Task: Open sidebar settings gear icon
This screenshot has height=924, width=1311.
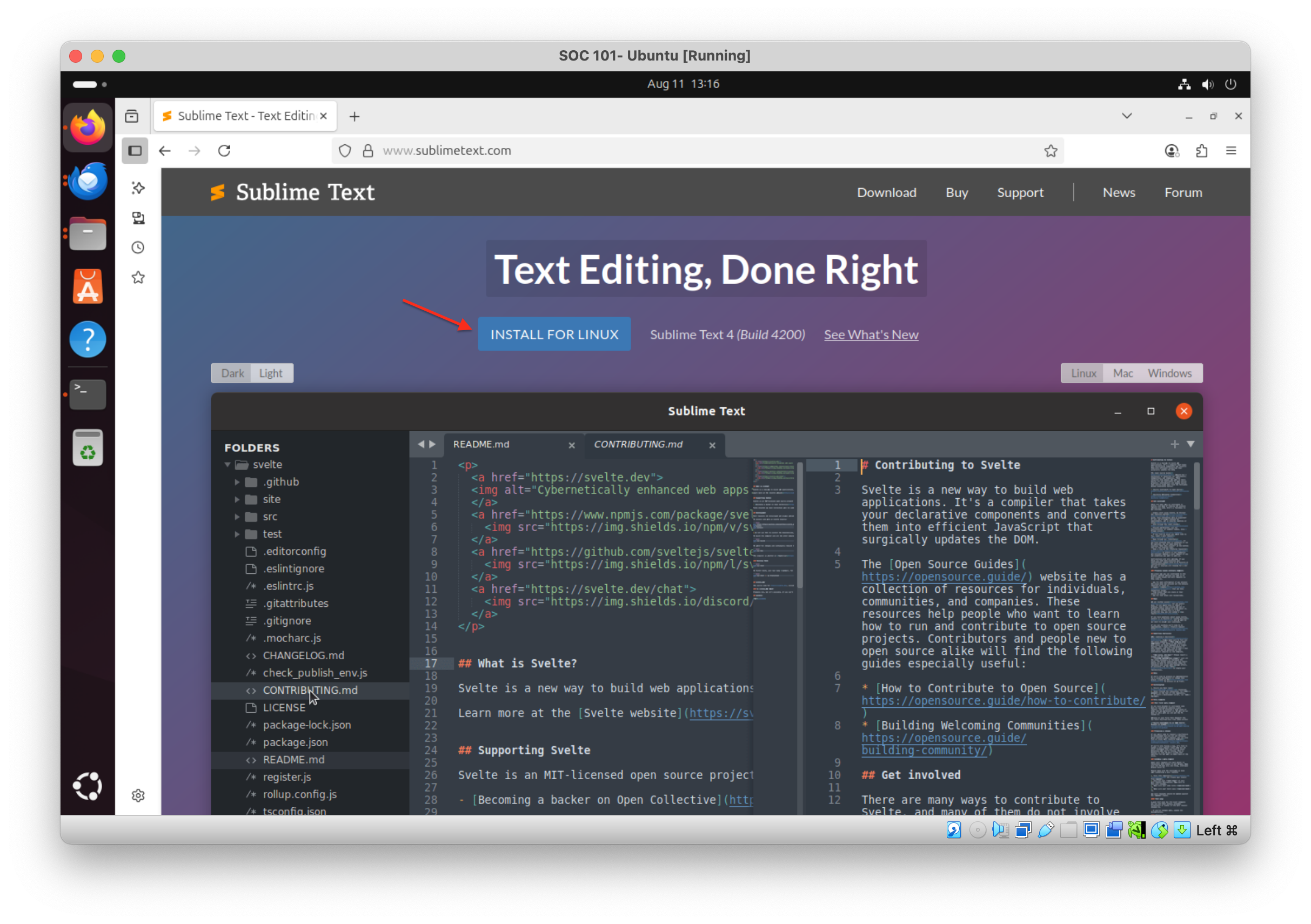Action: (x=138, y=795)
